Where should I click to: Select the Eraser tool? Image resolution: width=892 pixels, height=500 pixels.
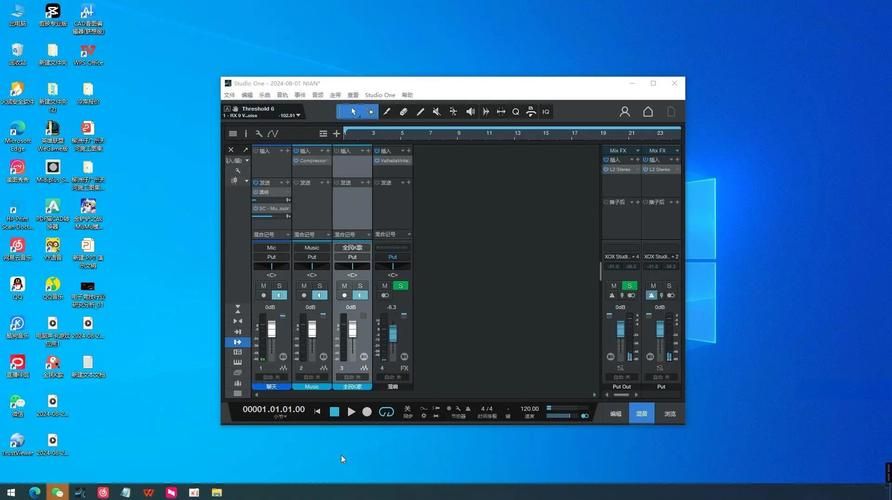[x=403, y=112]
